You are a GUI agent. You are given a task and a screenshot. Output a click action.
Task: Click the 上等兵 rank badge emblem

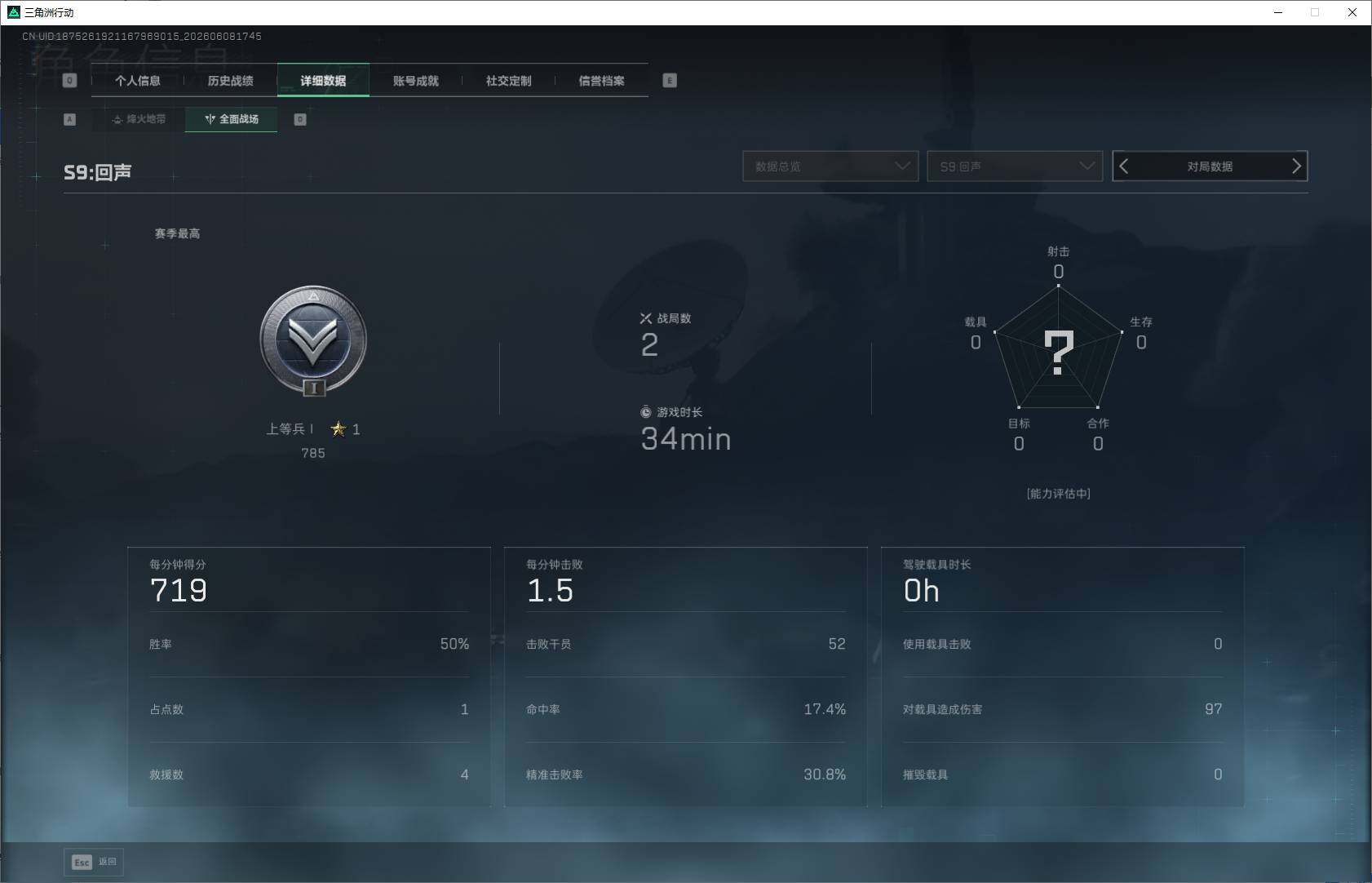[x=313, y=340]
